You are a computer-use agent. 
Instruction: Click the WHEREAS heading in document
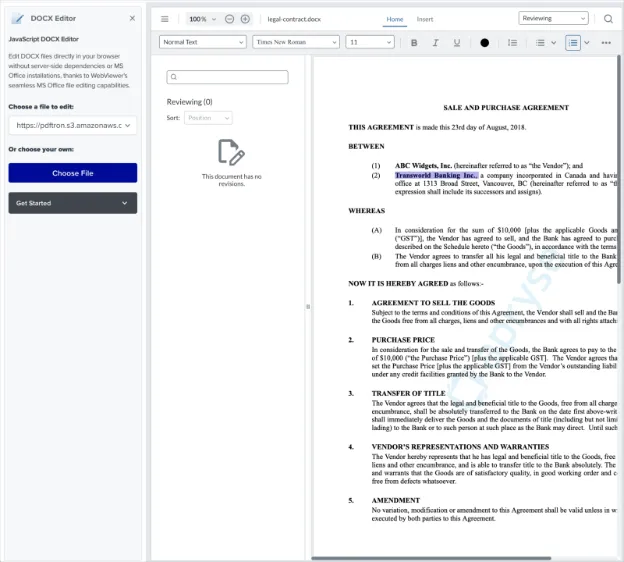[x=367, y=211]
